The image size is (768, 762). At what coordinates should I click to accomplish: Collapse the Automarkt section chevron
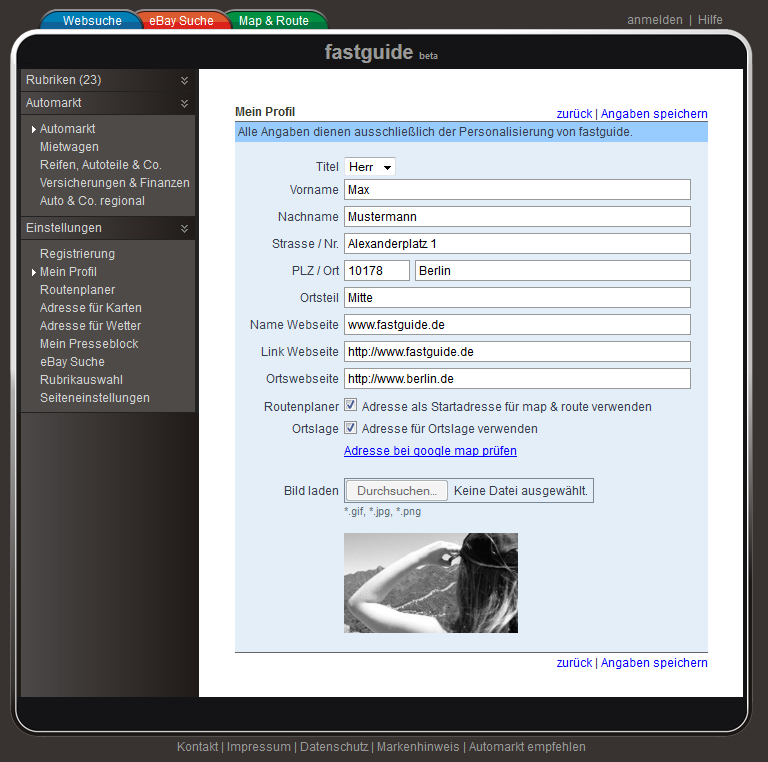tap(184, 103)
